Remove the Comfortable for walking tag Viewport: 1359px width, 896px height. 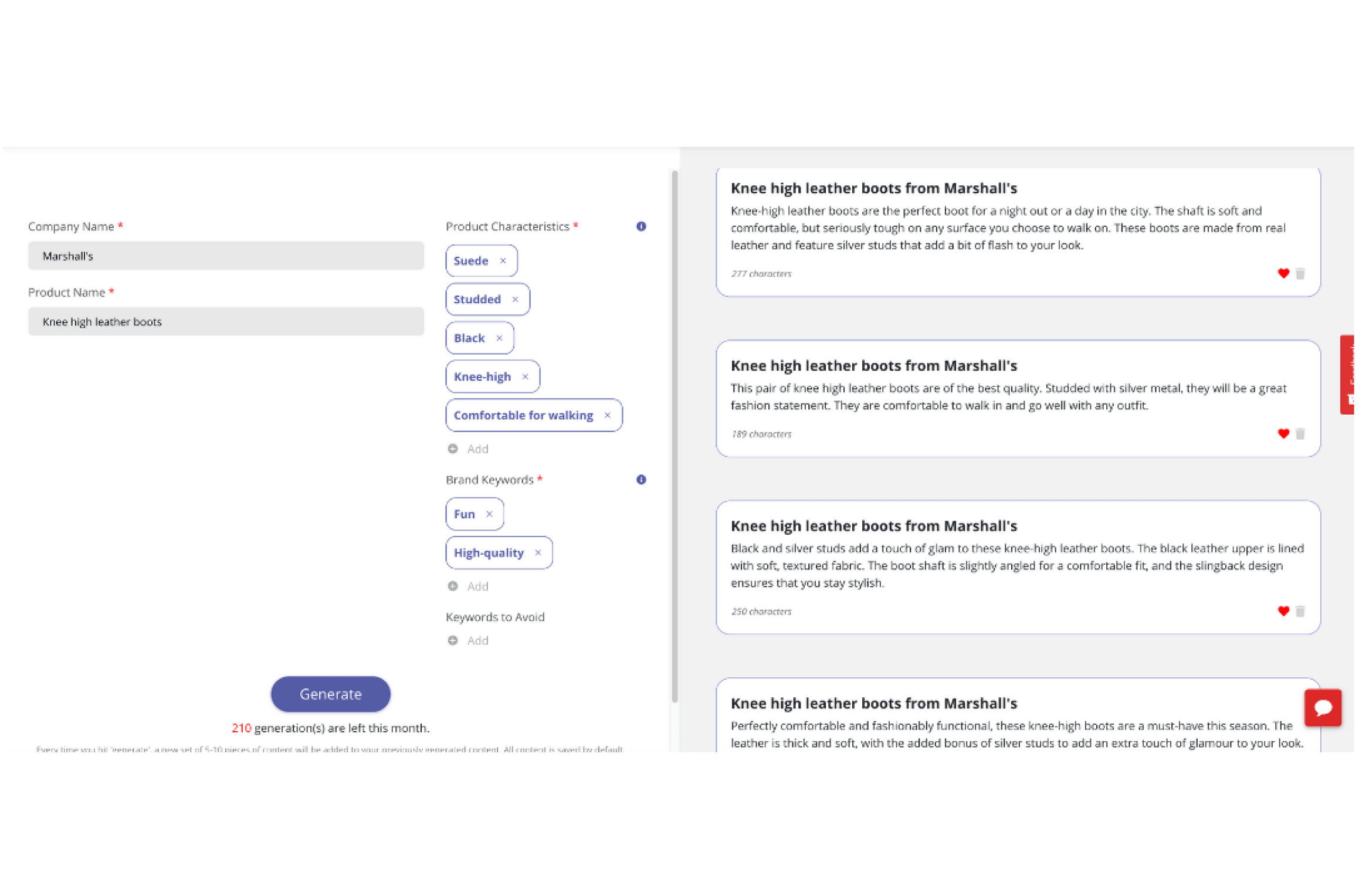tap(607, 416)
